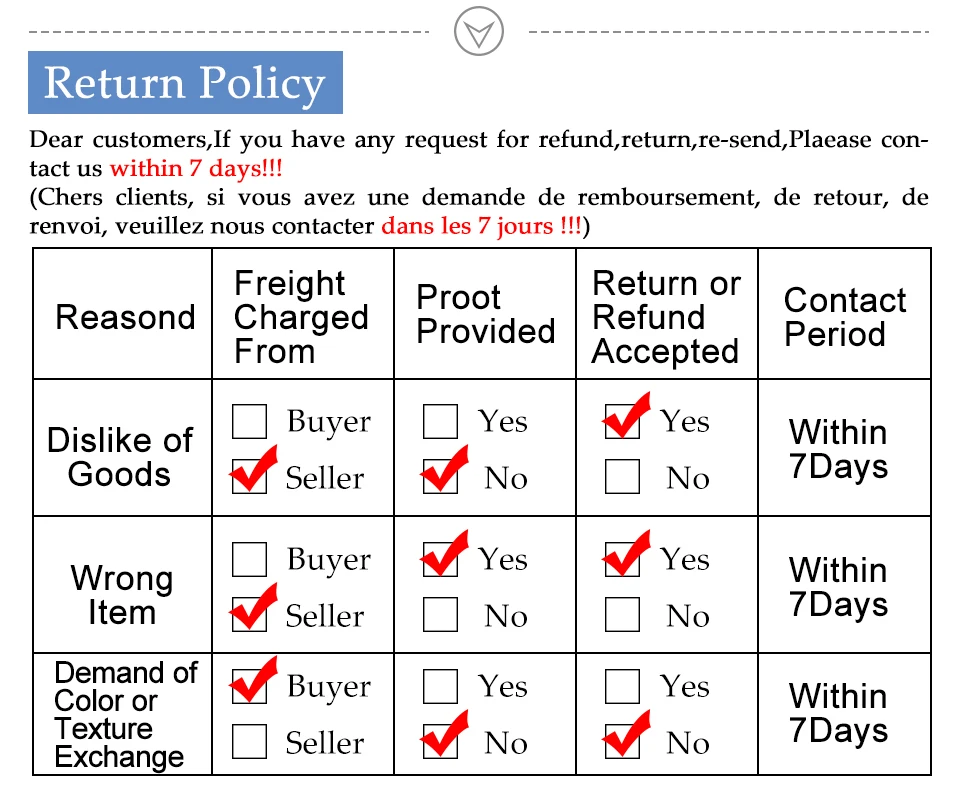The image size is (960, 789).
Task: Toggle Seller checkbox in Wrong Item row
Action: pos(249,614)
